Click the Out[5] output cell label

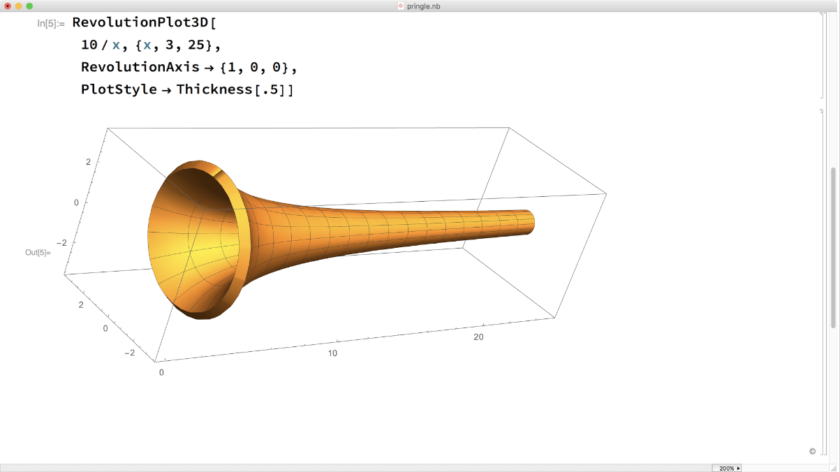coord(38,252)
